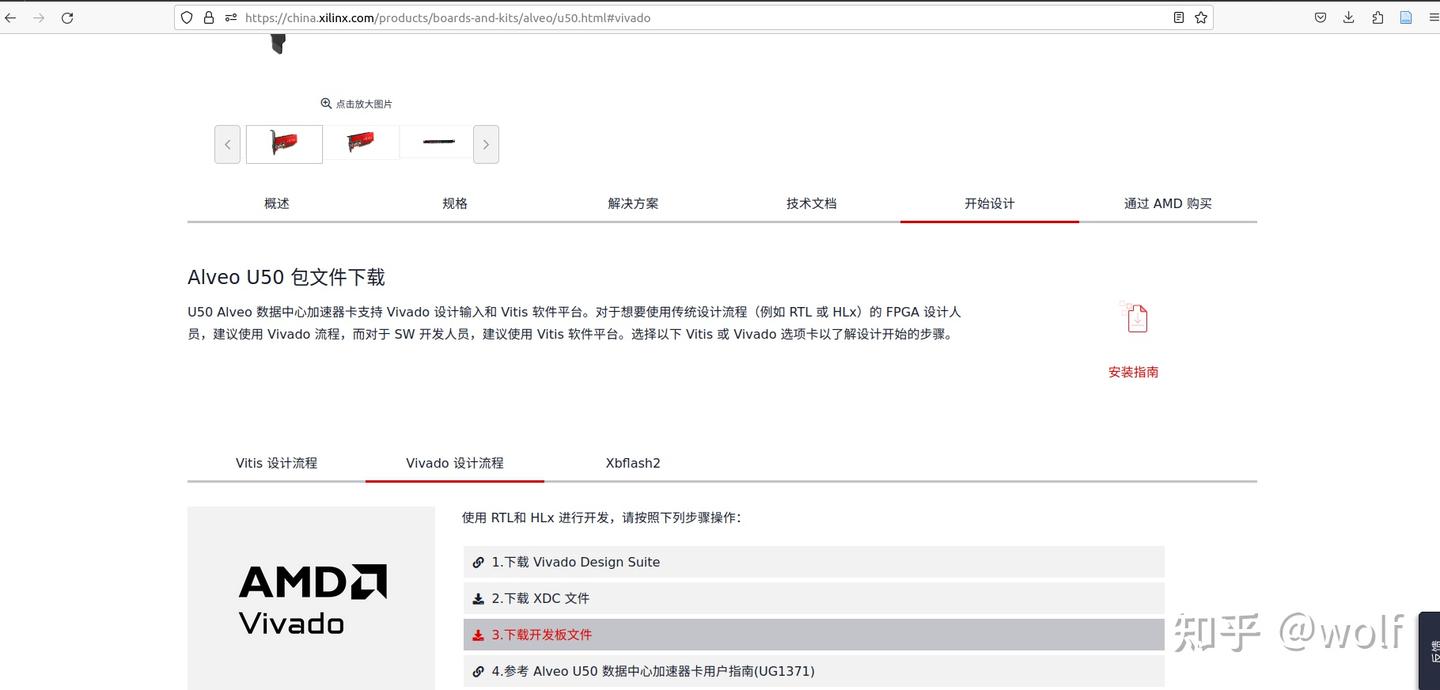
Task: Open the Firefox hamburger application menu
Action: tap(1434, 17)
